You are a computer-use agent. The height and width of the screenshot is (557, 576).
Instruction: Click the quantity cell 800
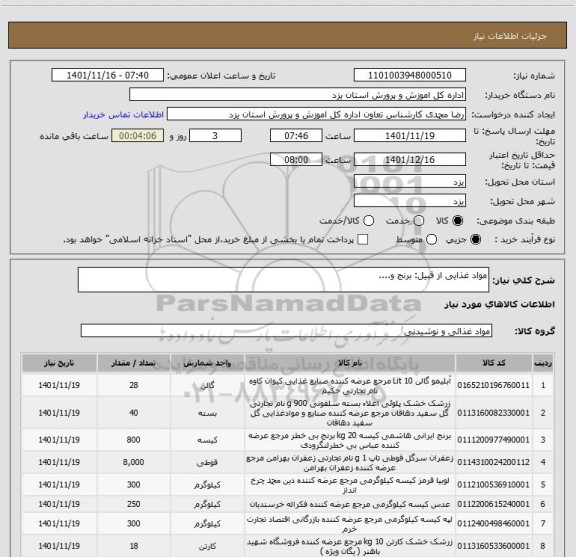point(133,440)
